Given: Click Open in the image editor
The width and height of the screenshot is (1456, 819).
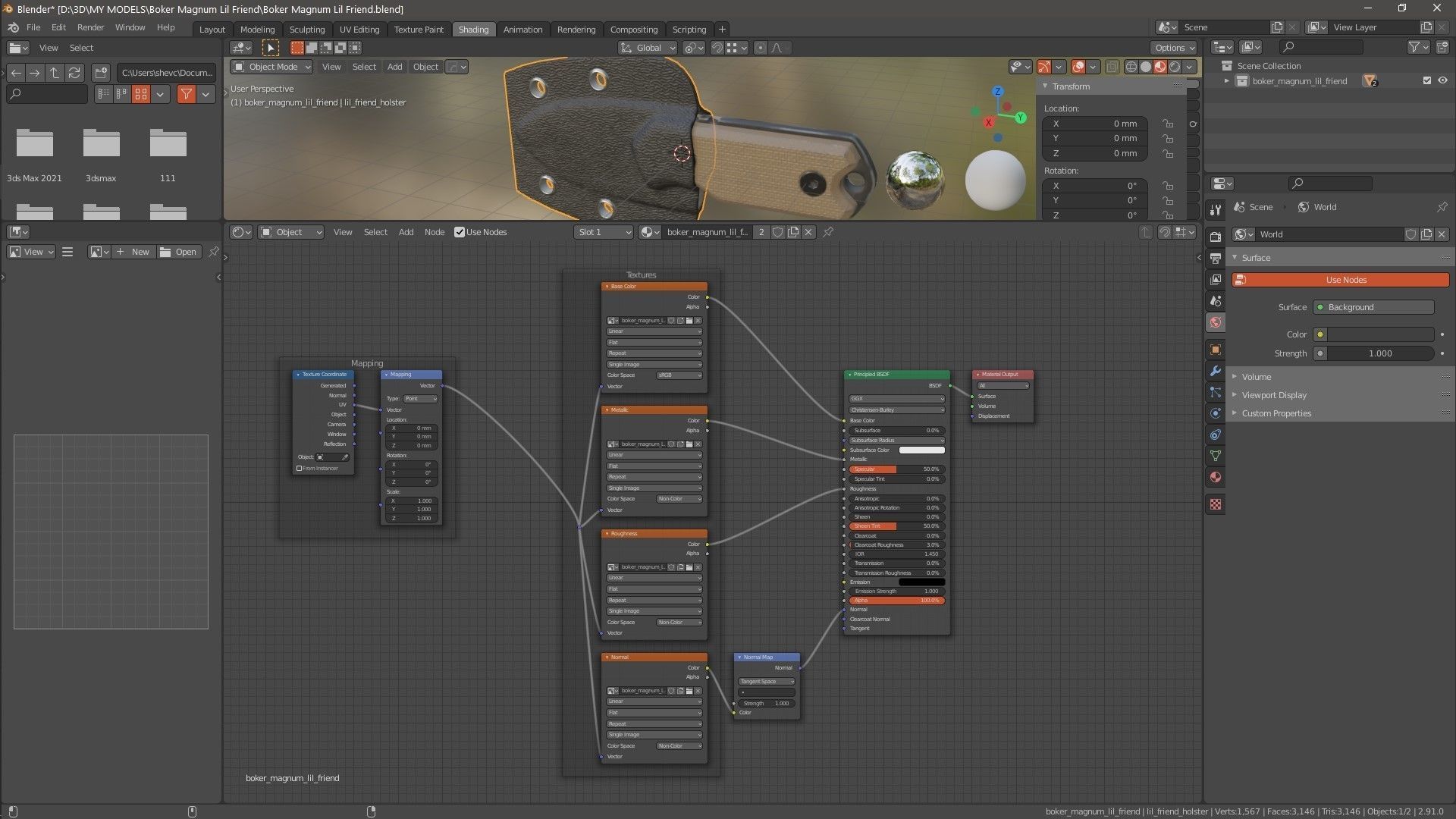Looking at the screenshot, I should point(179,252).
